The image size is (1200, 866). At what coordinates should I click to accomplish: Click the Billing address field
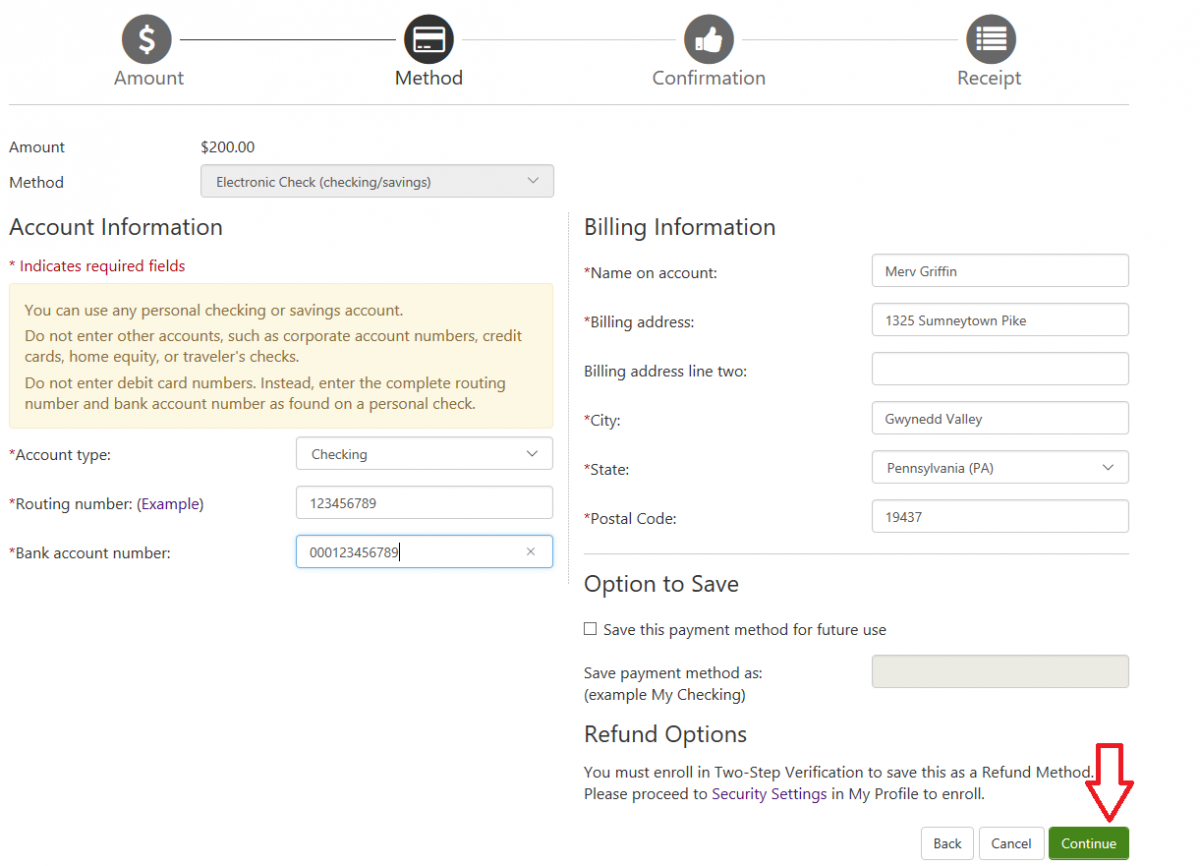1000,320
